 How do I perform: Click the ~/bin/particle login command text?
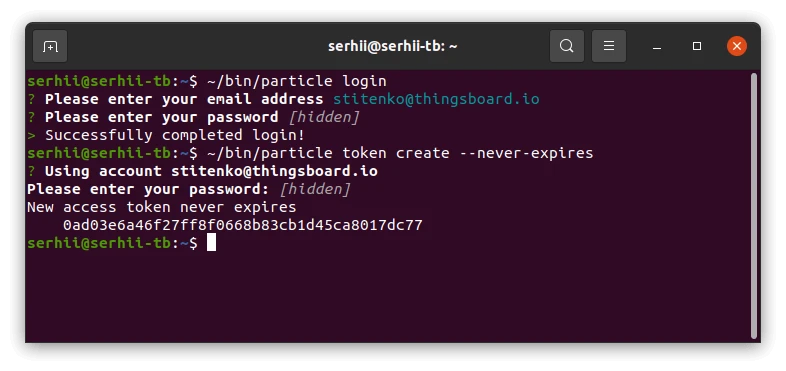coord(296,81)
